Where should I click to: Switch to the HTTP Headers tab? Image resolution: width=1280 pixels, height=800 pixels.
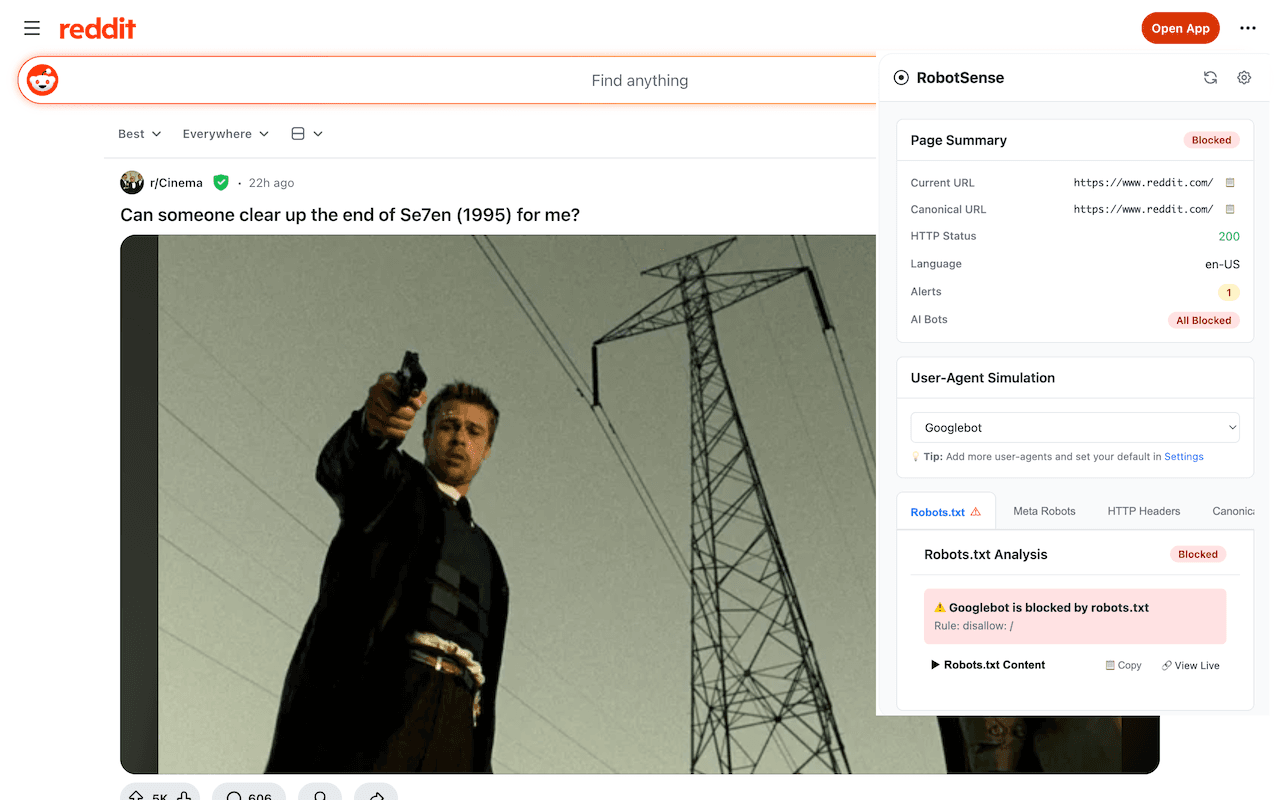1143,511
